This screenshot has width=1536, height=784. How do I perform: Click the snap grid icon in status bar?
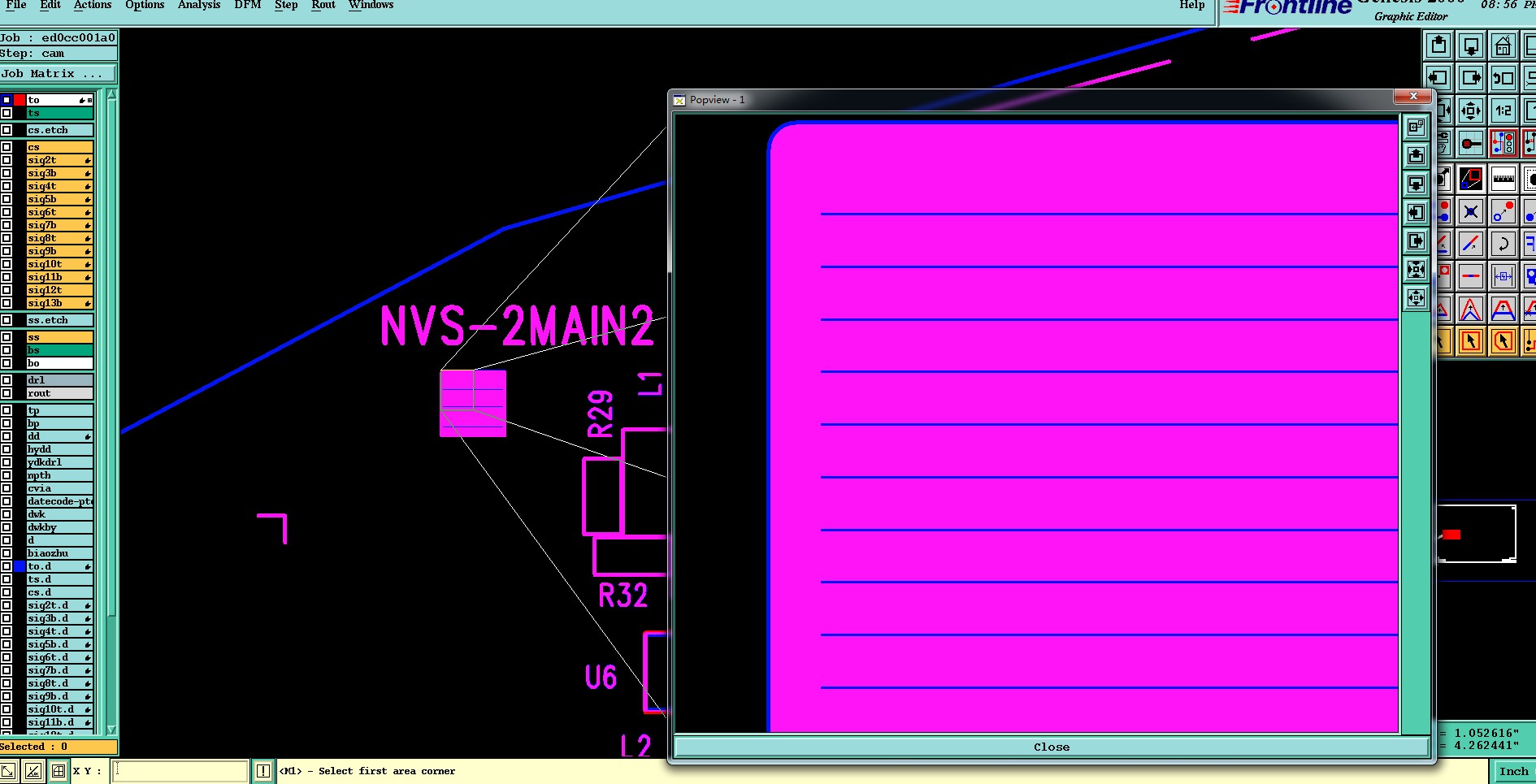click(59, 771)
